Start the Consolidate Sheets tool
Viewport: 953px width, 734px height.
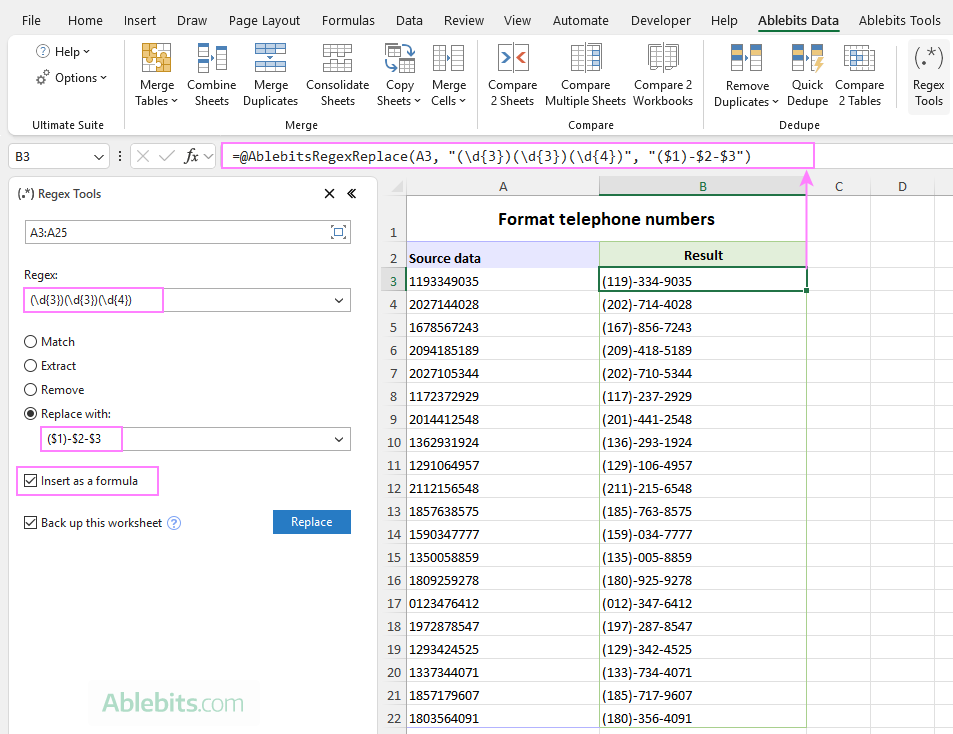[x=337, y=75]
